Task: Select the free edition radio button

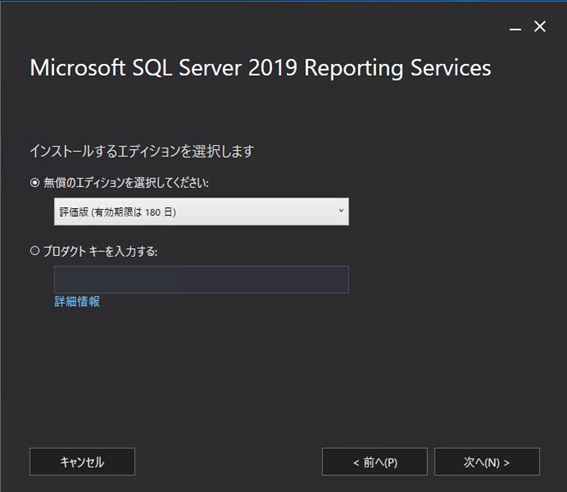Action: pos(35,183)
